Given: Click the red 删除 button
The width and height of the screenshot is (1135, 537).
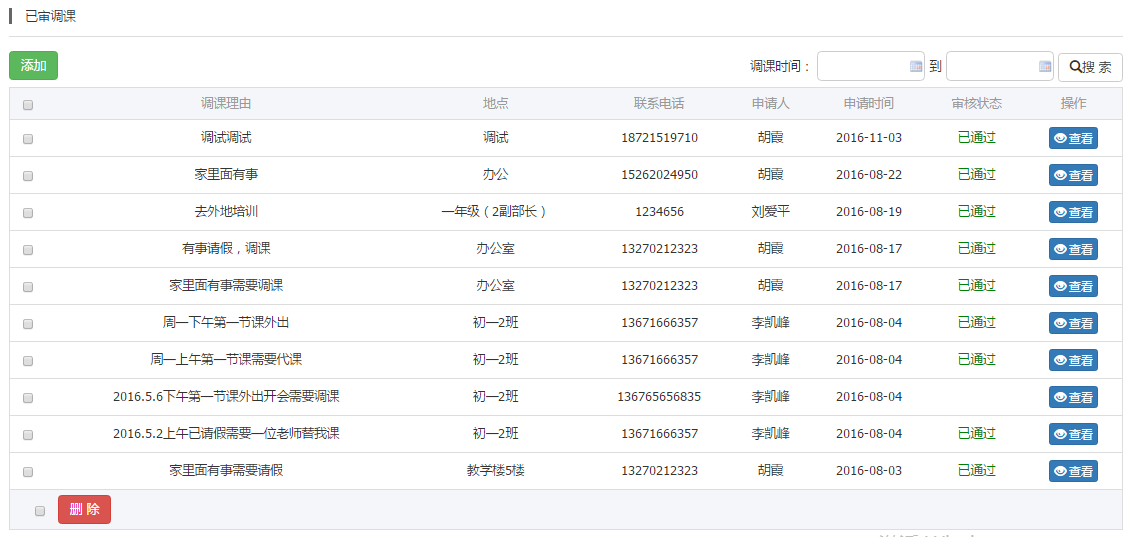Looking at the screenshot, I should pyautogui.click(x=84, y=510).
